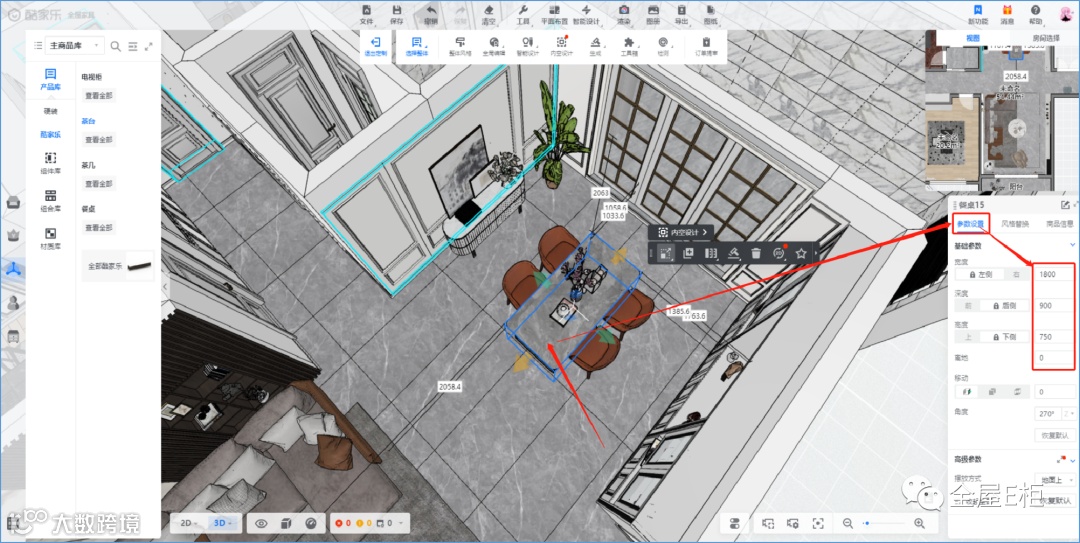1080x543 pixels.
Task: Switch to the 参数设置 tab
Action: click(970, 224)
